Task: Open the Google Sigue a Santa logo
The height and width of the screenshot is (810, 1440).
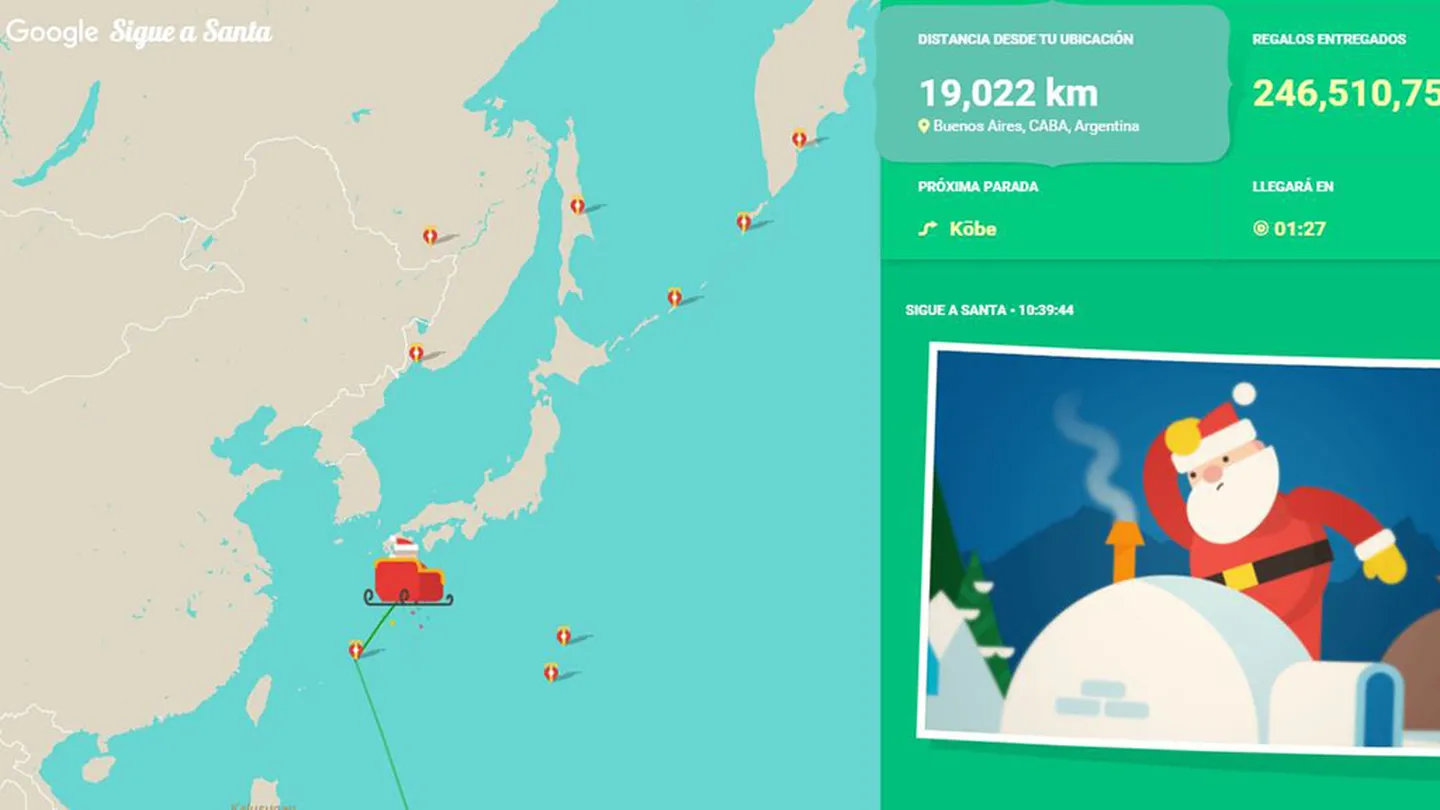Action: (139, 32)
